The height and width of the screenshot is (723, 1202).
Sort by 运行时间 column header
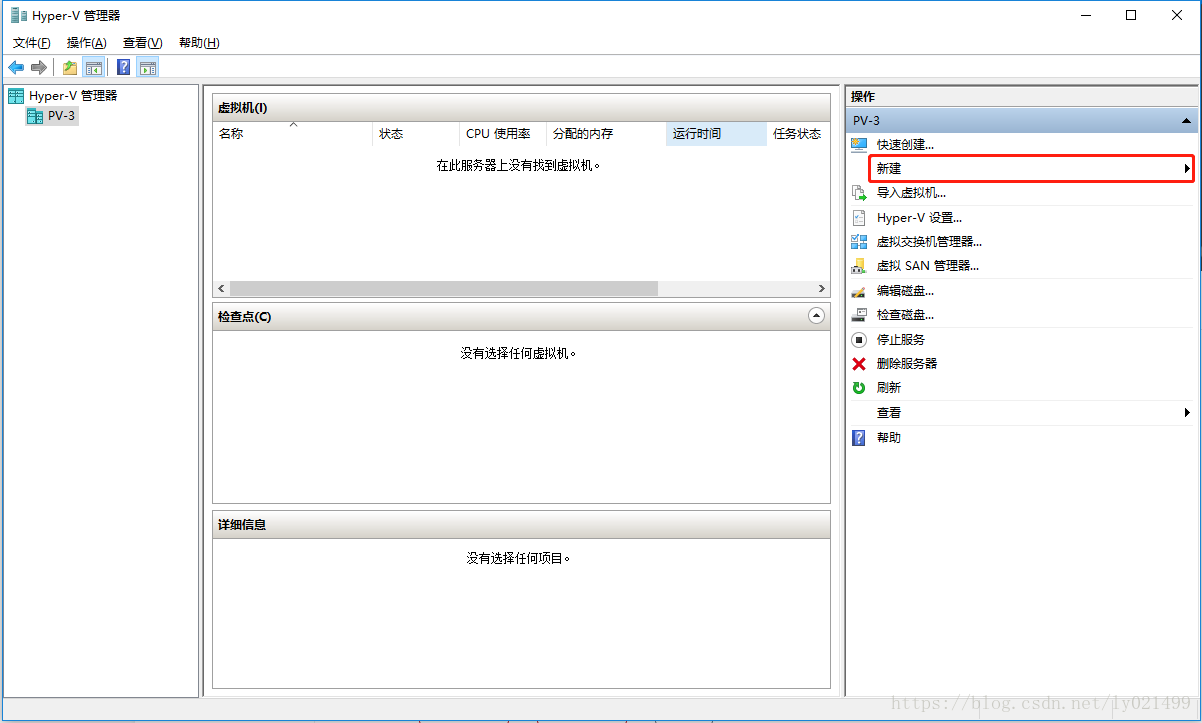[716, 134]
